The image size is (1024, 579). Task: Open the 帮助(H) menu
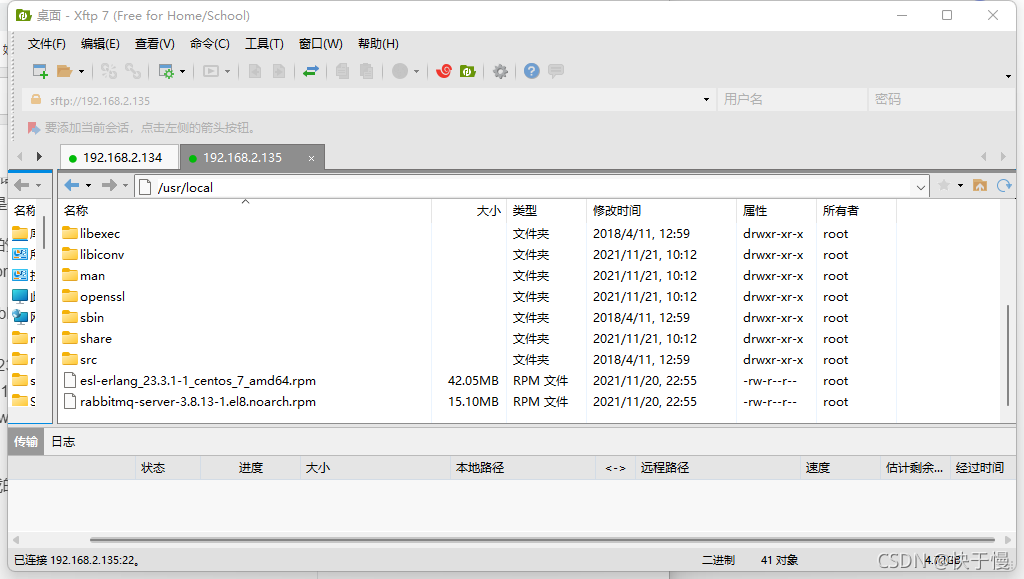click(x=378, y=44)
